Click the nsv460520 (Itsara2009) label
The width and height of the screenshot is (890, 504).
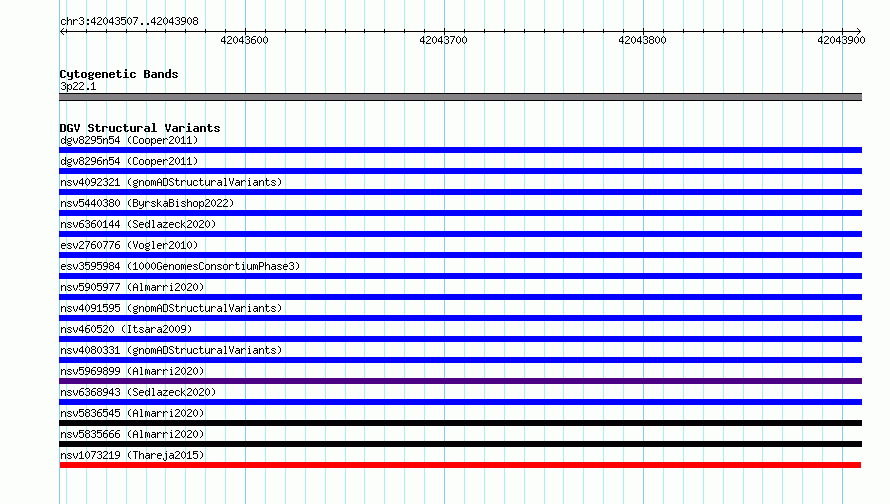click(x=126, y=329)
